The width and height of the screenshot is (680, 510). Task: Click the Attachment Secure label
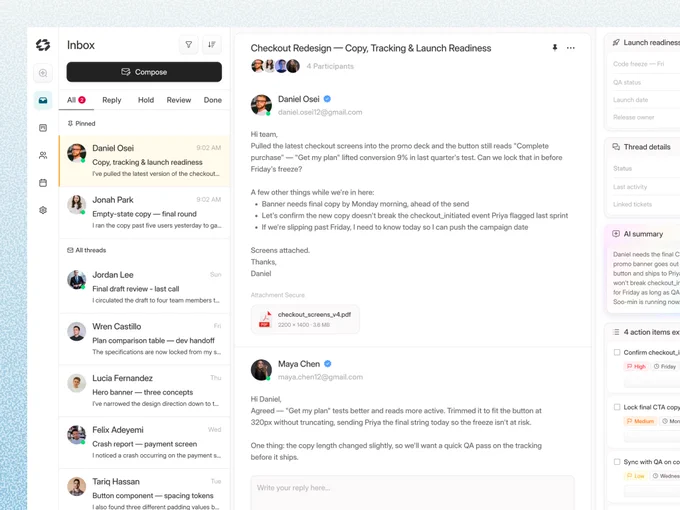tap(278, 295)
